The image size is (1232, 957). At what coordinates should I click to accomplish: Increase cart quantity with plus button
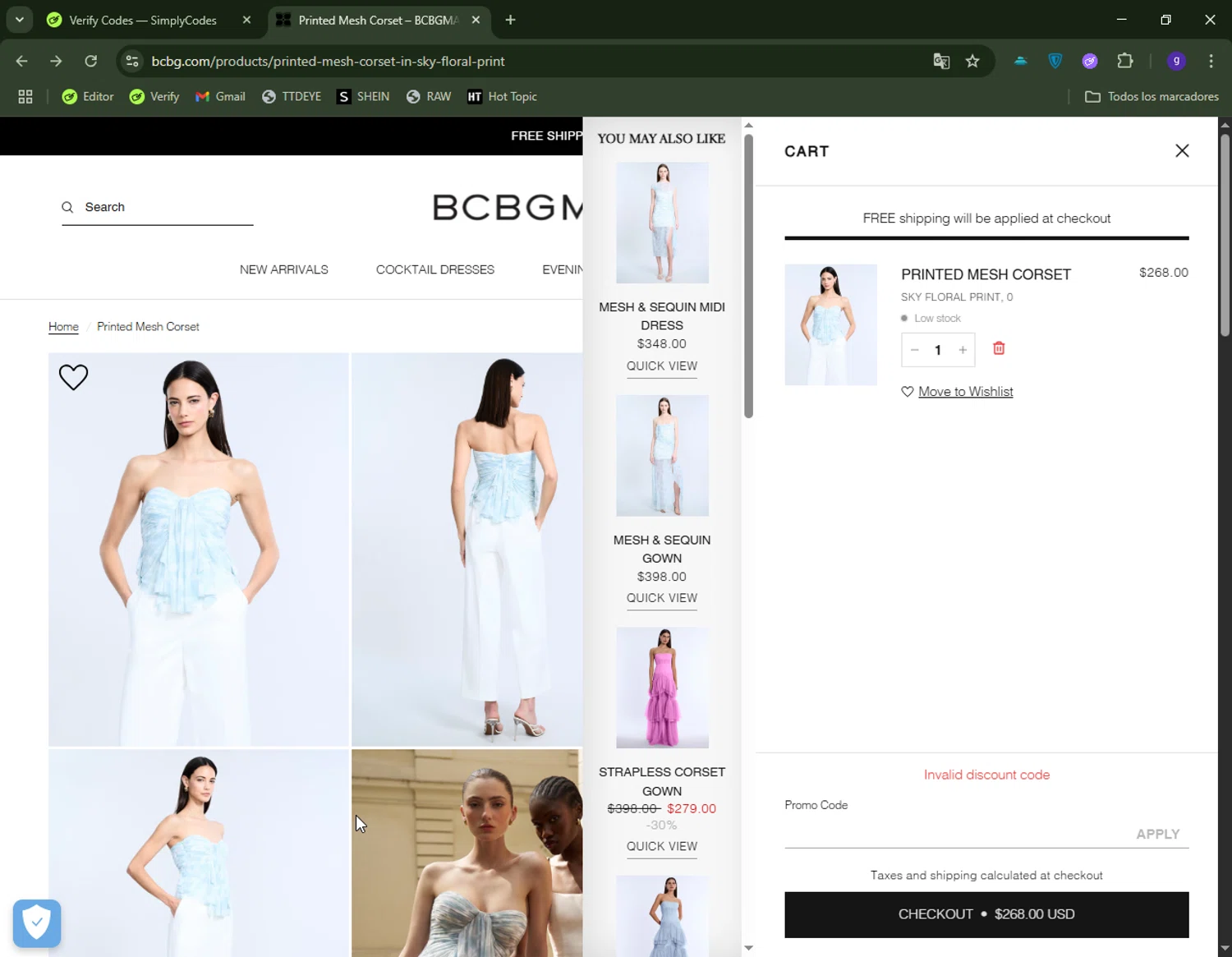click(x=963, y=350)
